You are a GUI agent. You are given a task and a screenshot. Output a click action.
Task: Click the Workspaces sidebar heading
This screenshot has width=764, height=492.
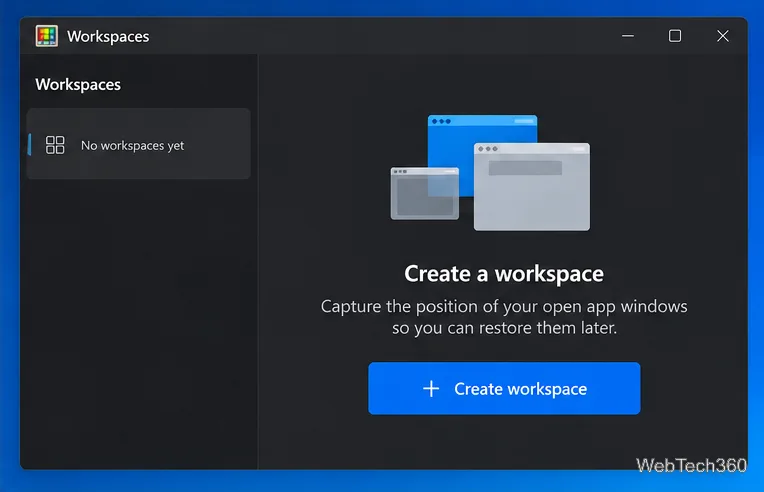click(78, 85)
